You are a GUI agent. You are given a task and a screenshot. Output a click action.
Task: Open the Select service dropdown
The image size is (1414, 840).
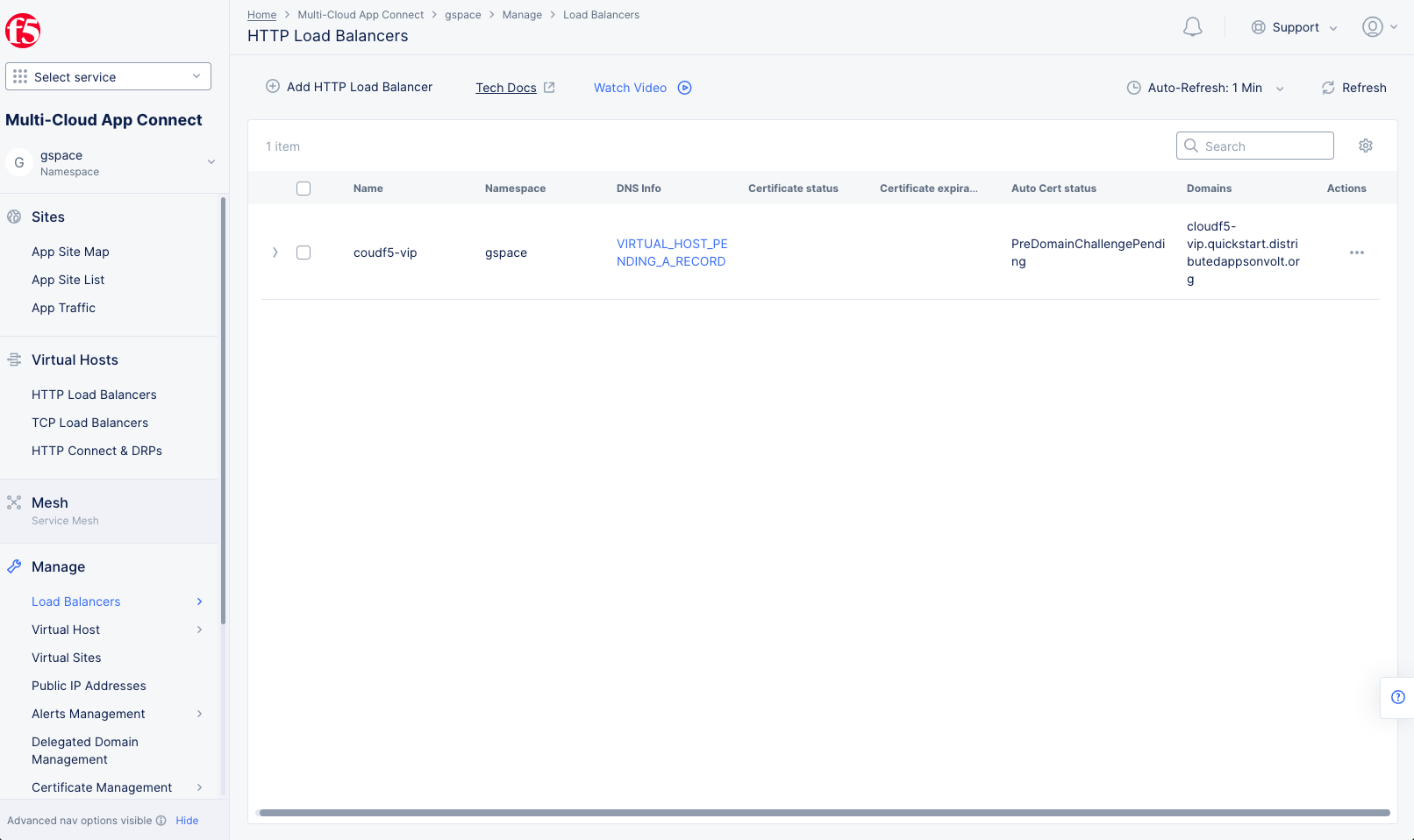click(x=108, y=76)
